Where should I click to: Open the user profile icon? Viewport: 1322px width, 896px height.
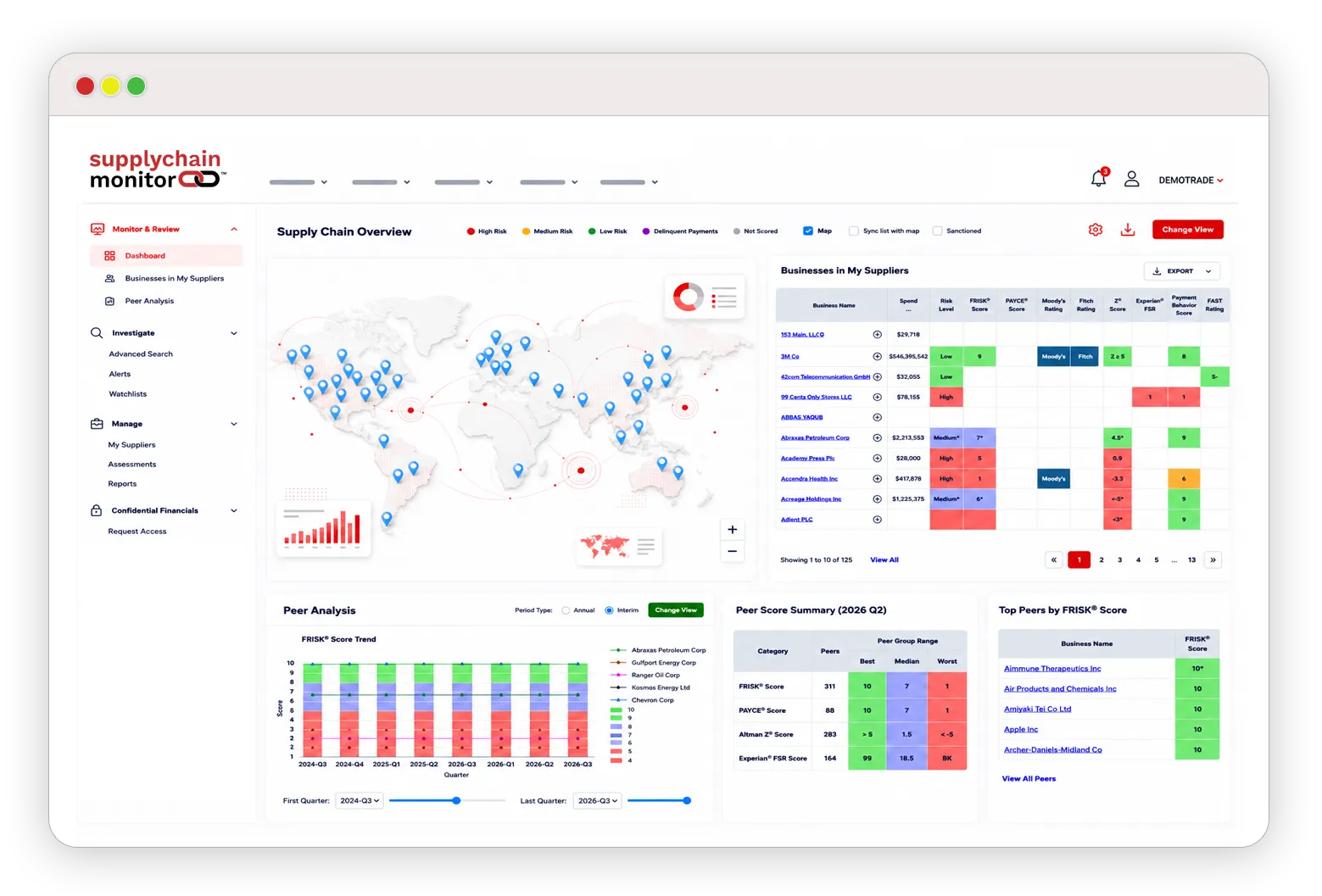[x=1131, y=179]
